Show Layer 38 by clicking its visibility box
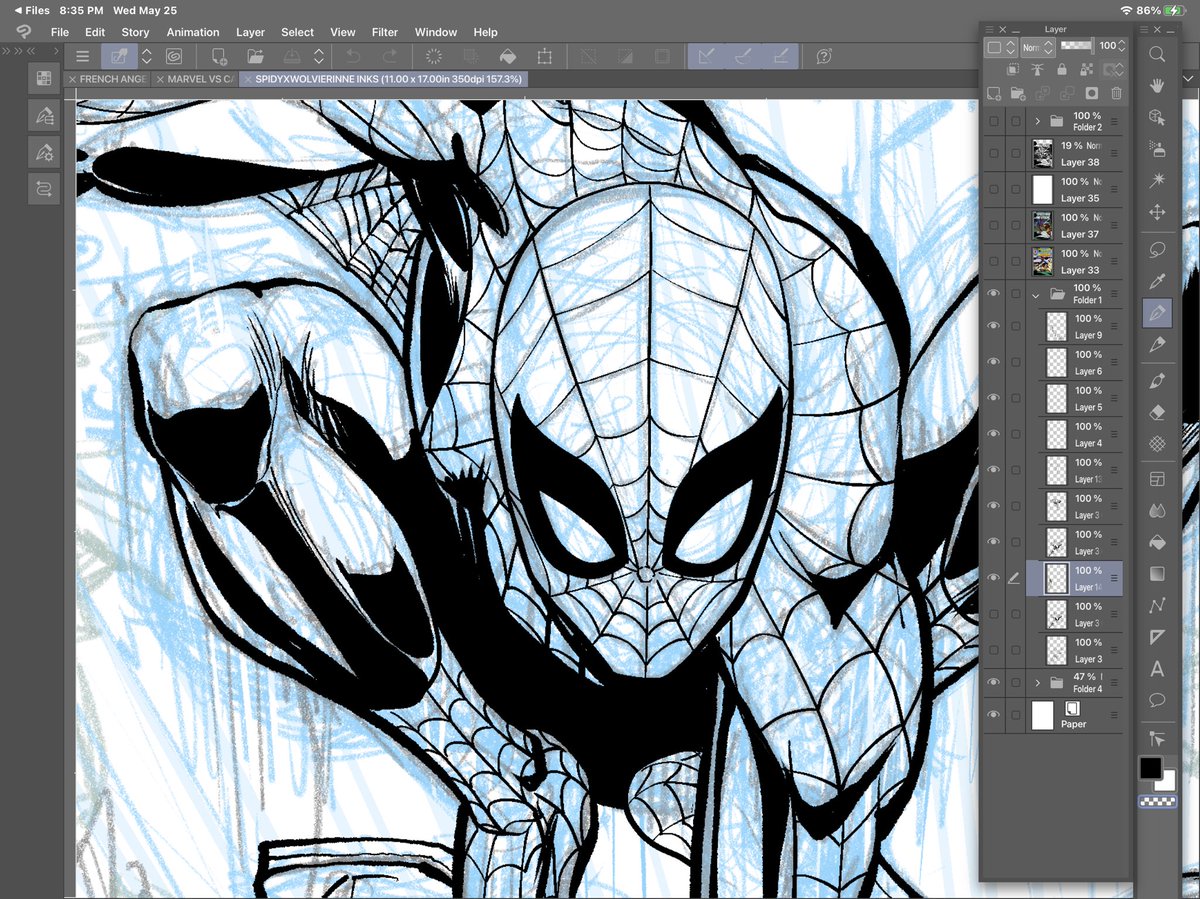 tap(993, 153)
